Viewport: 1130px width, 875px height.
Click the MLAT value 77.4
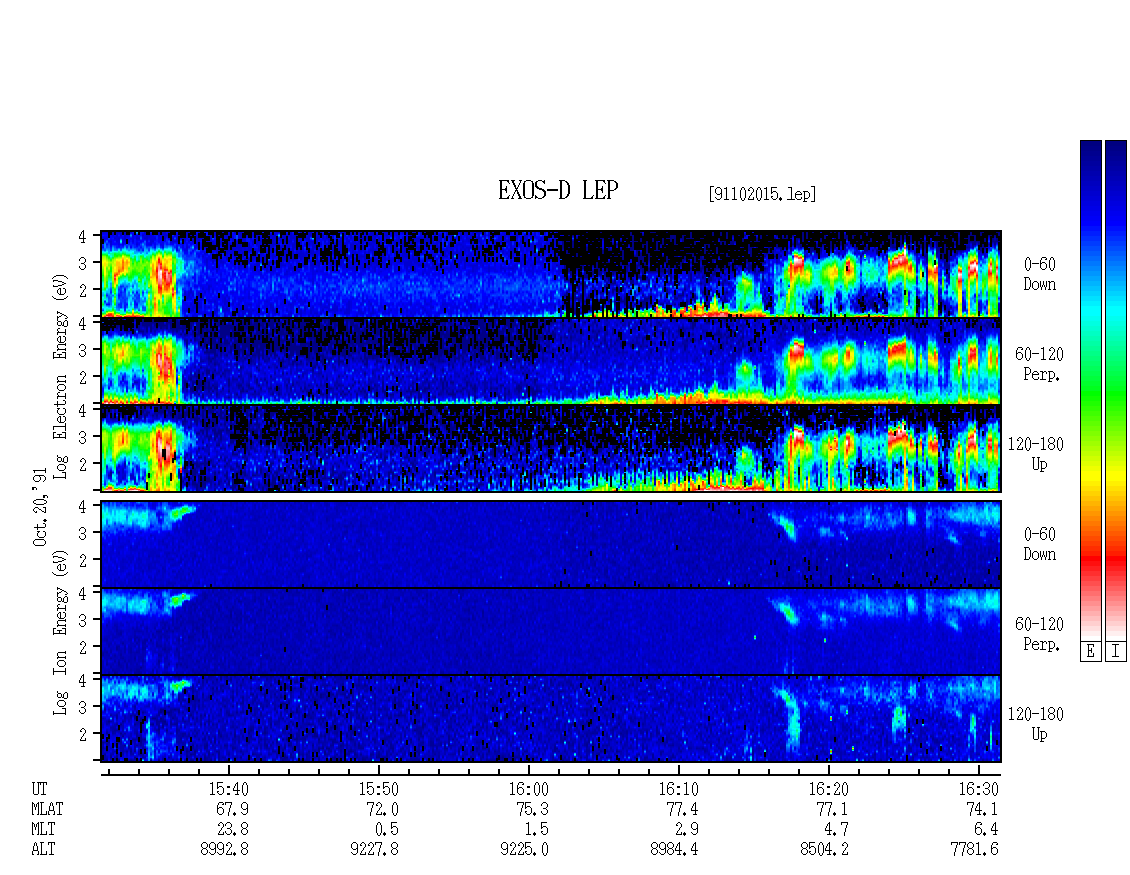pyautogui.click(x=682, y=809)
